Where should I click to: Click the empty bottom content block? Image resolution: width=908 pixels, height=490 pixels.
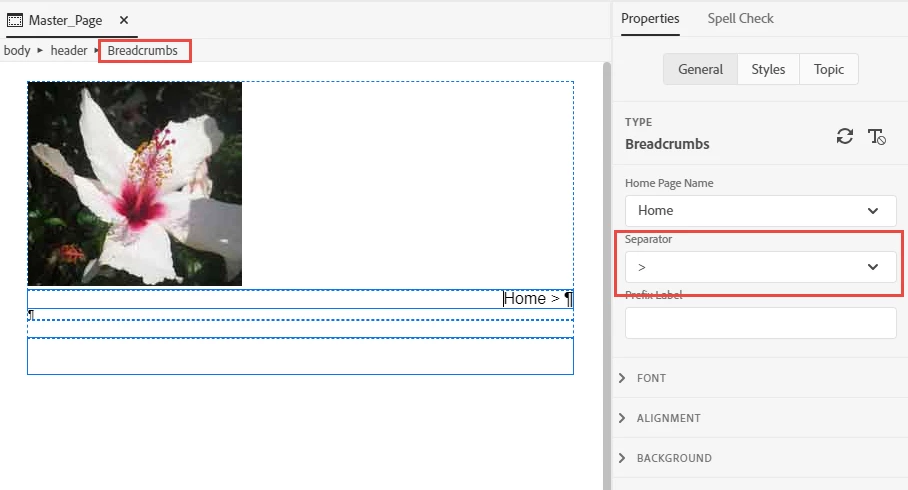(300, 356)
